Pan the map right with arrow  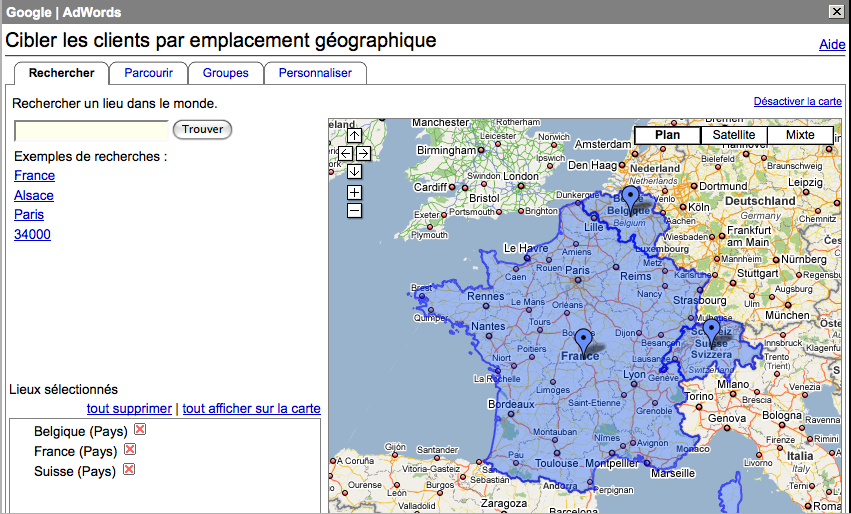point(363,153)
